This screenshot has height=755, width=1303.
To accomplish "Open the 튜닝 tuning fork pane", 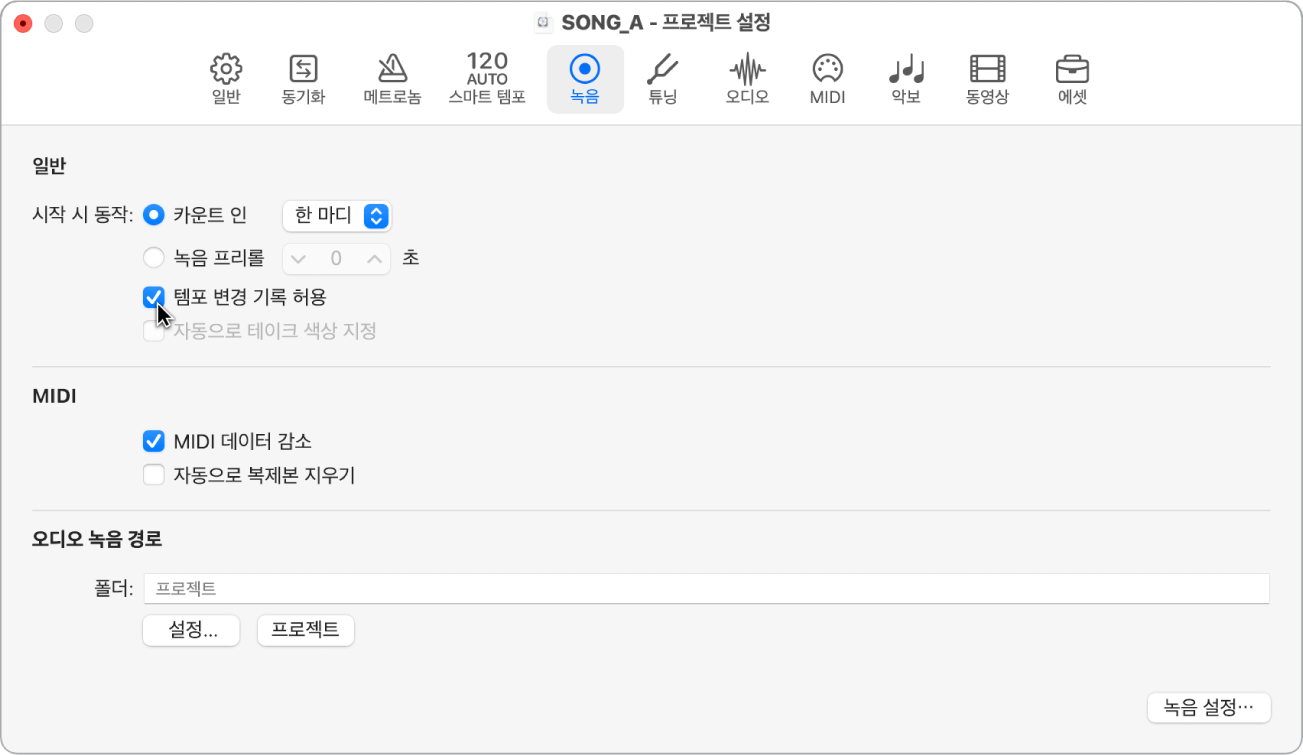I will point(663,79).
